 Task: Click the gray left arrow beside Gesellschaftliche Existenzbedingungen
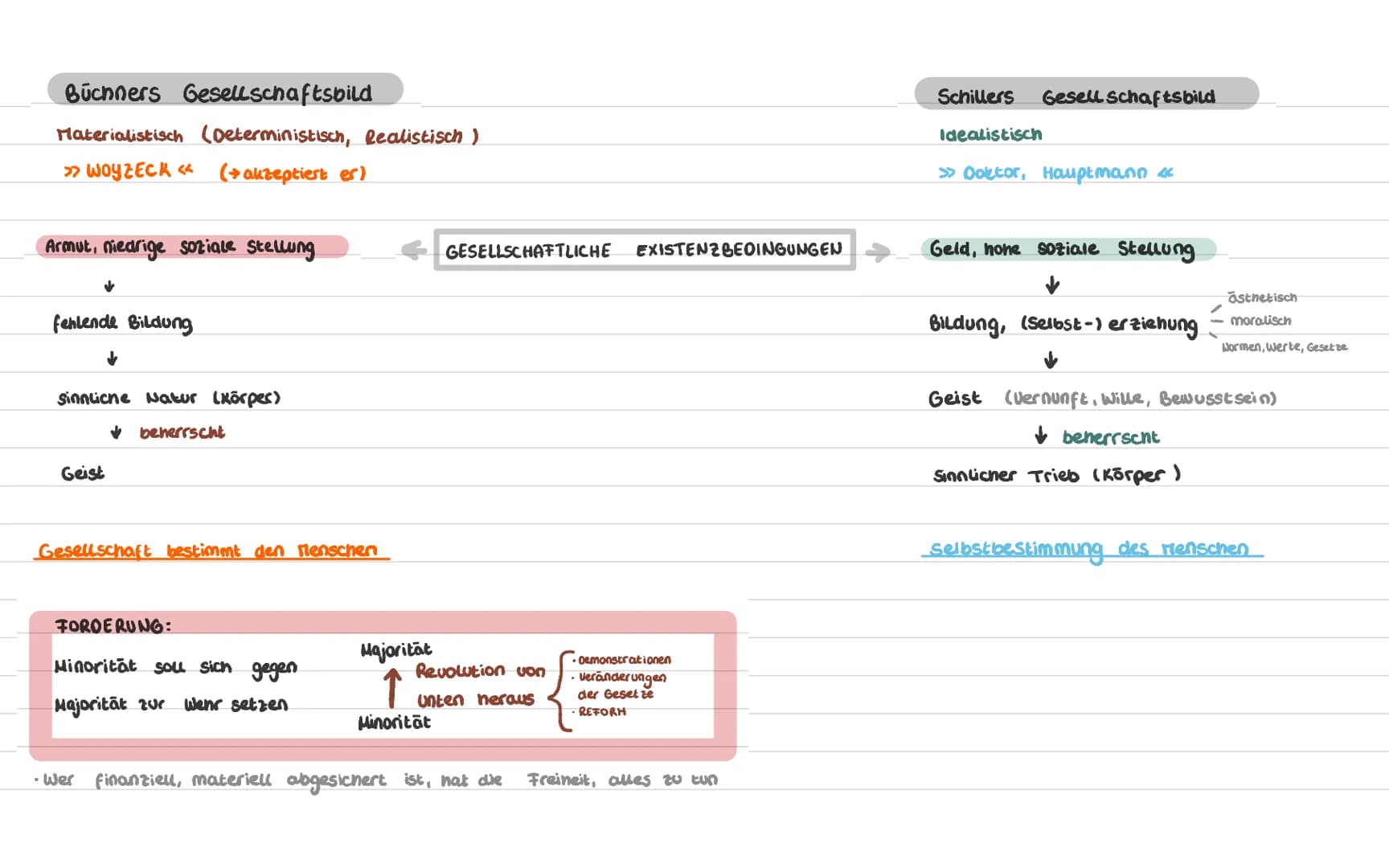pyautogui.click(x=414, y=251)
